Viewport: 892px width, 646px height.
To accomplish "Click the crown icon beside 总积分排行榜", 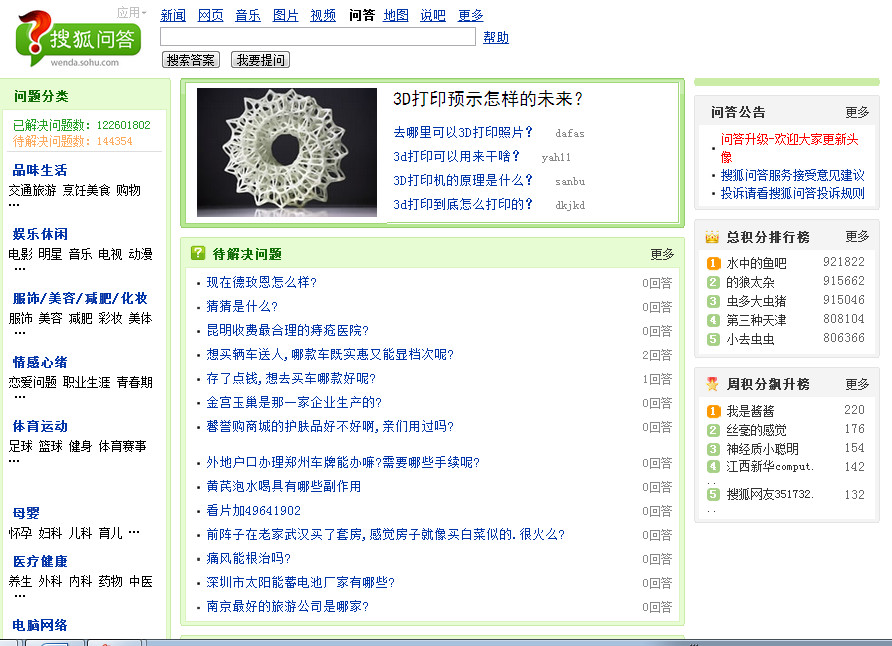I will click(x=712, y=237).
